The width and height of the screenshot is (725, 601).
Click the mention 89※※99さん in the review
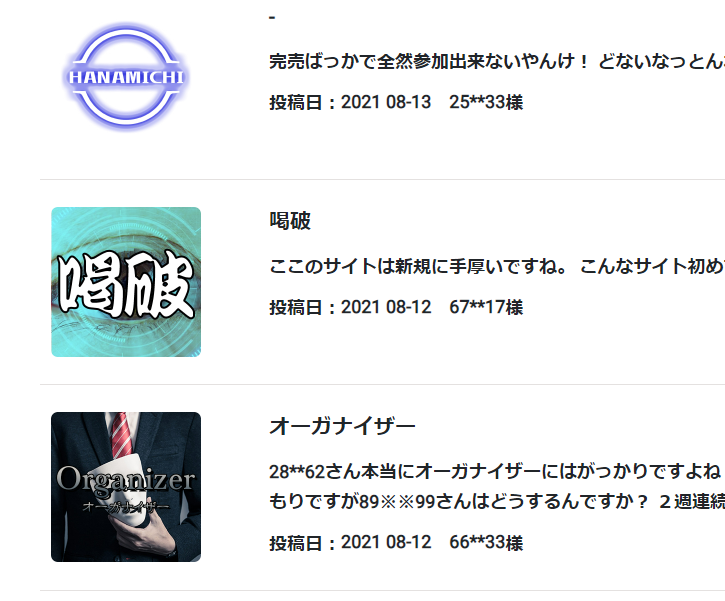(406, 501)
